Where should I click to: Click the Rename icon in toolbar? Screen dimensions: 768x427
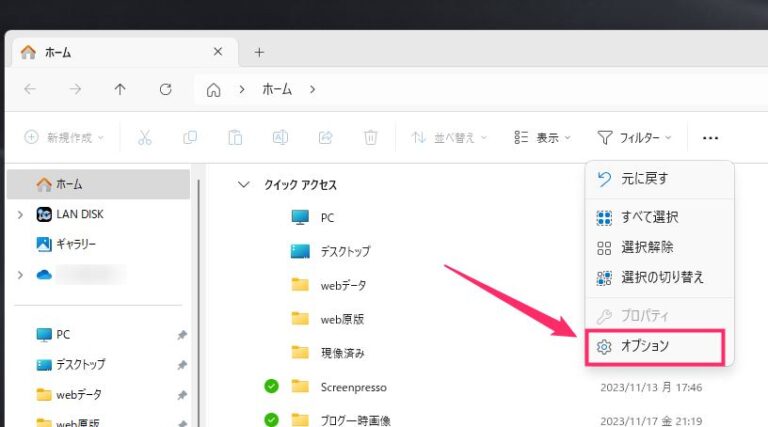coord(281,138)
